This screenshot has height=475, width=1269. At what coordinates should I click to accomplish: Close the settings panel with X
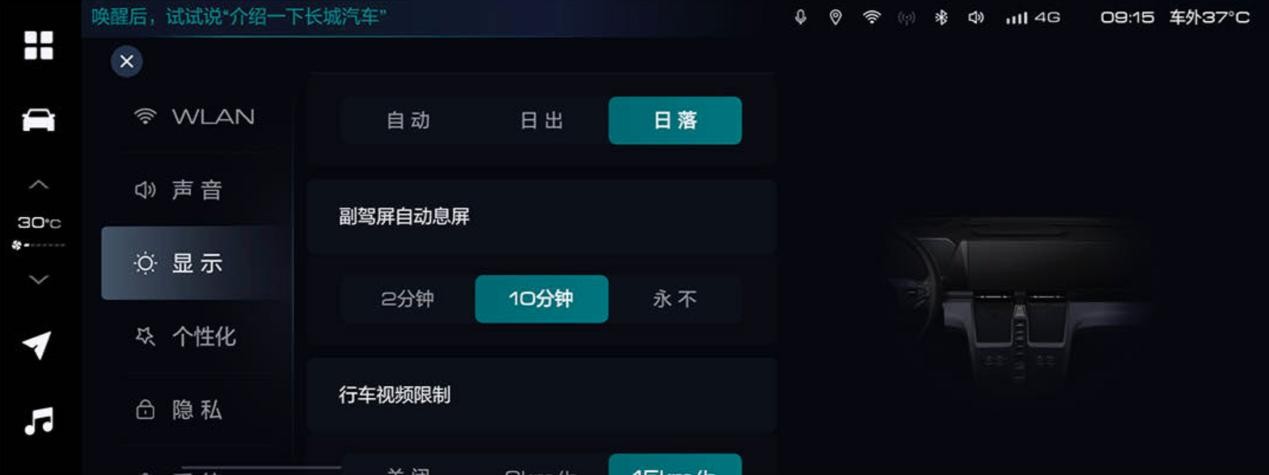[x=126, y=62]
